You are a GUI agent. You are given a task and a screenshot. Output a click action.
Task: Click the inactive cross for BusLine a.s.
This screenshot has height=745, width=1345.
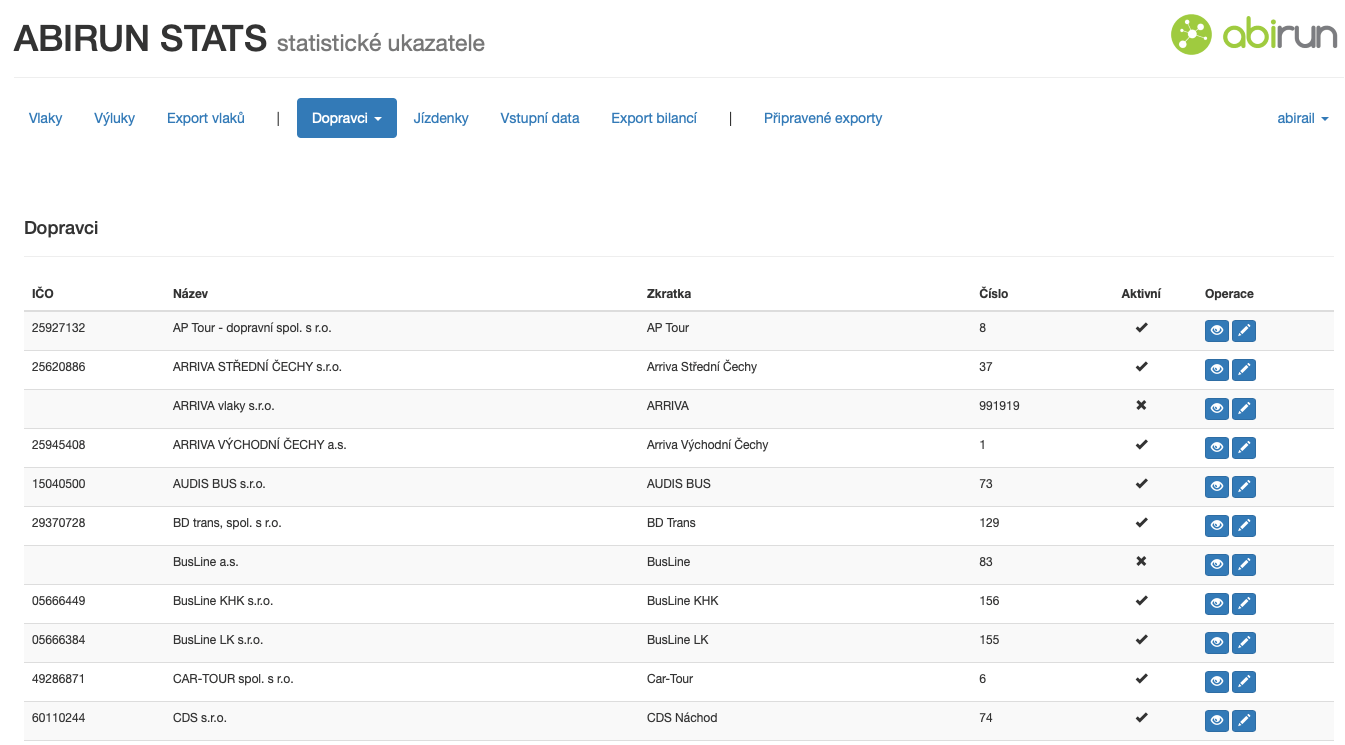click(1141, 562)
